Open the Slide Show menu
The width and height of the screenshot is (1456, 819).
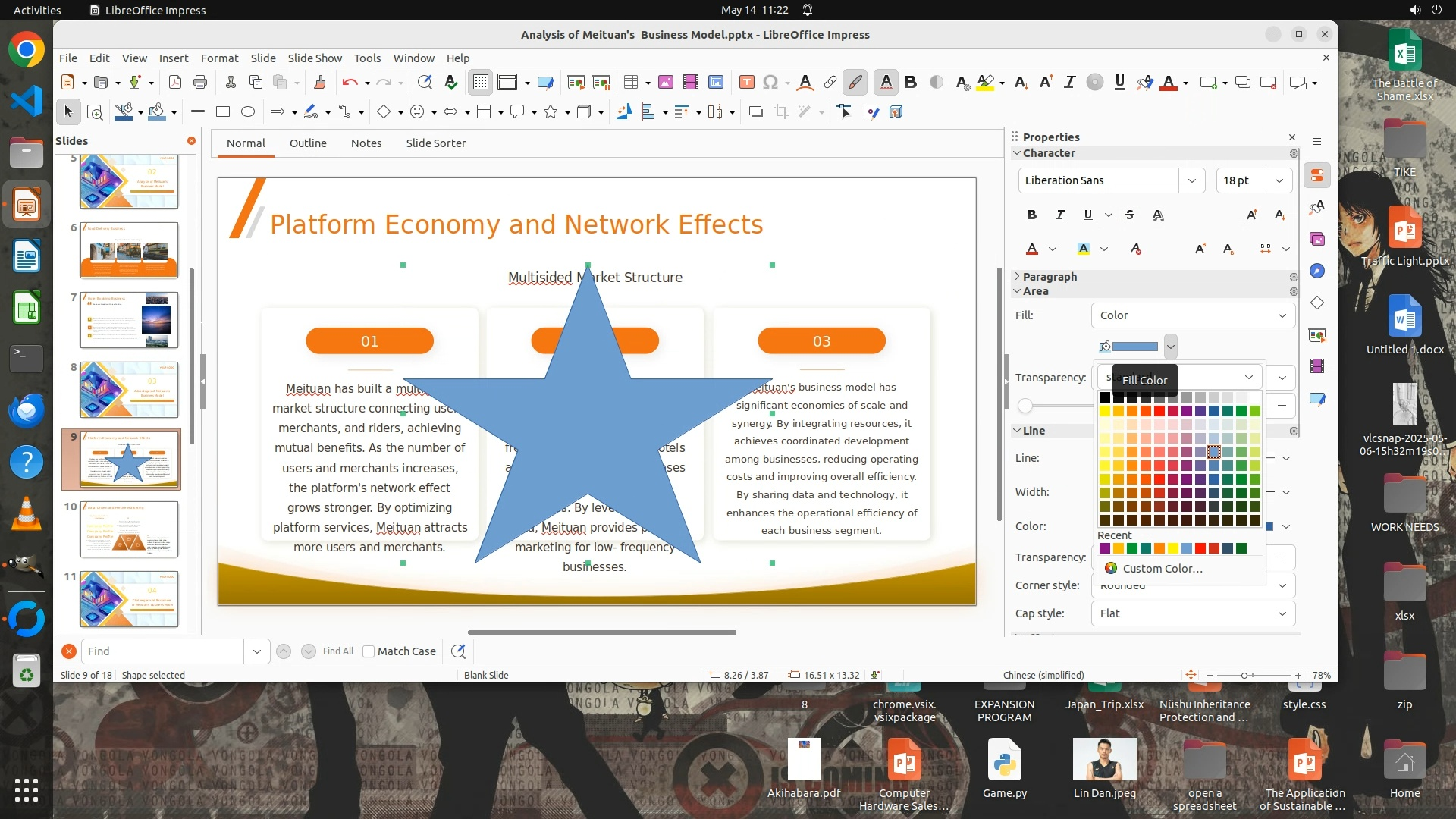pyautogui.click(x=314, y=58)
